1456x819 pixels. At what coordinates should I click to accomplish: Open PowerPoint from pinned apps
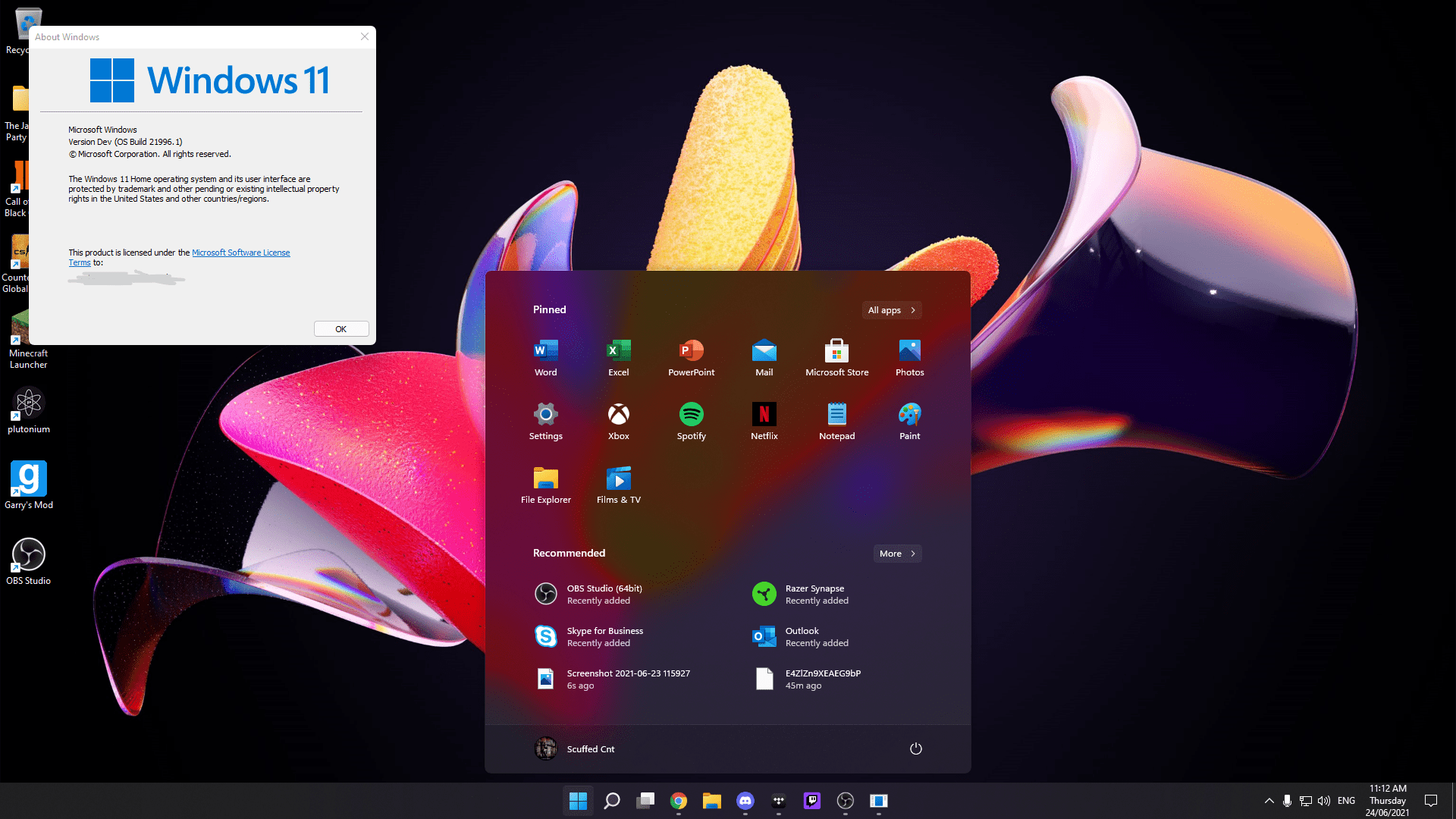click(x=691, y=351)
